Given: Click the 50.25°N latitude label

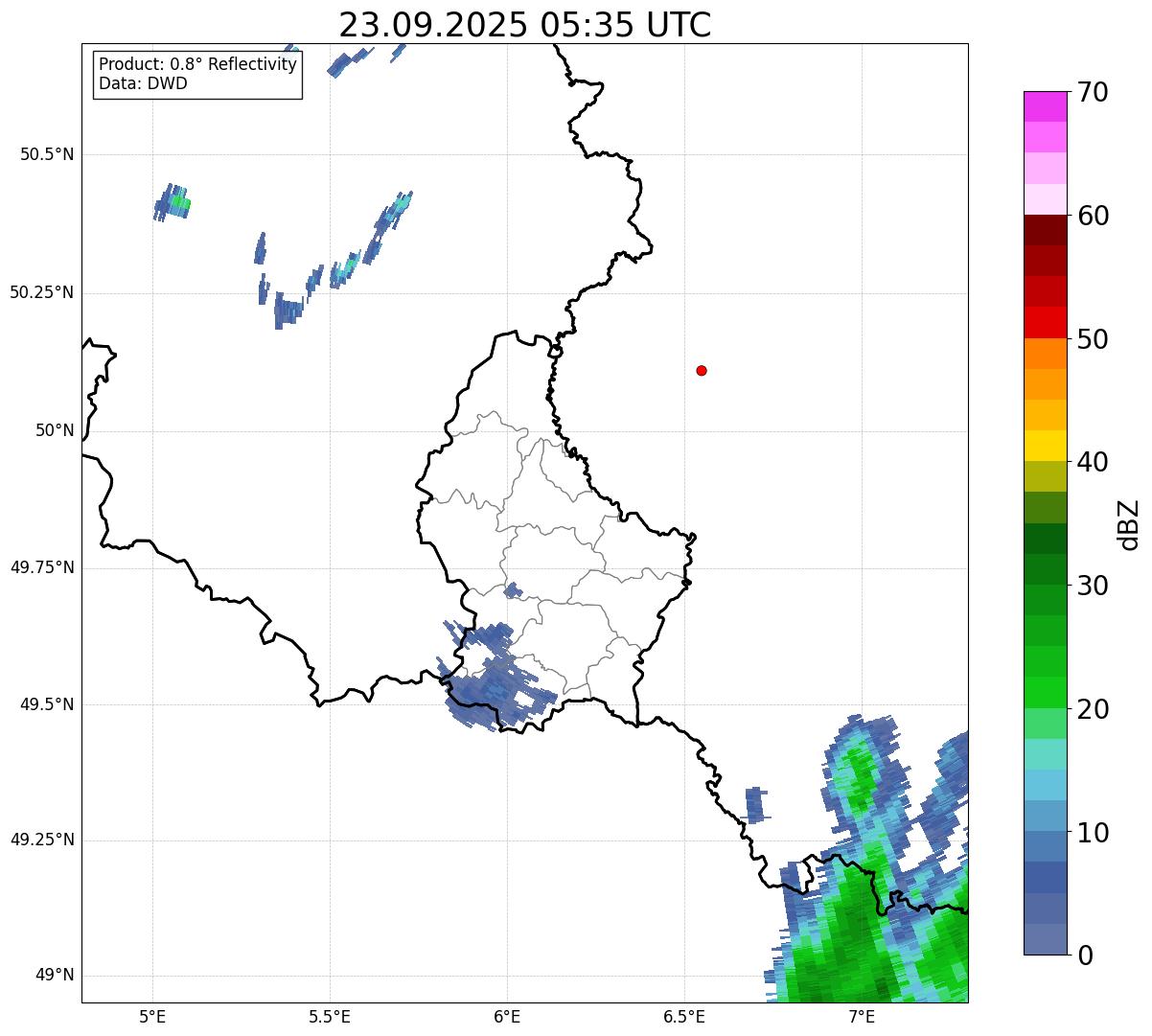Looking at the screenshot, I should point(41,292).
